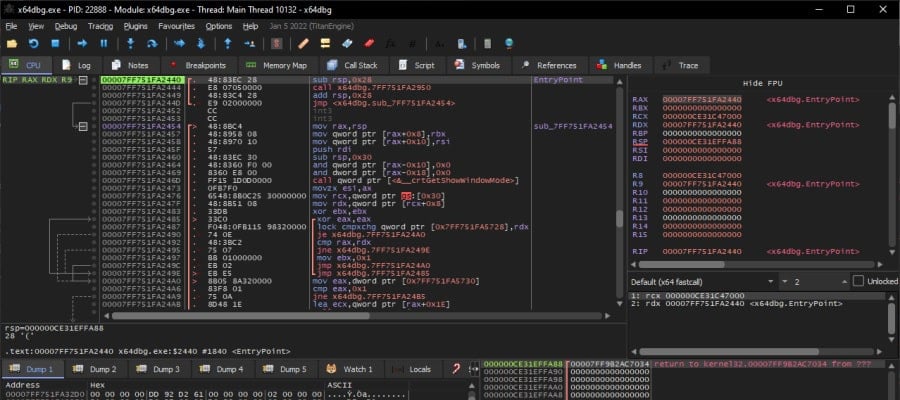
Task: Click the Run to User Code icon
Action: point(249,44)
